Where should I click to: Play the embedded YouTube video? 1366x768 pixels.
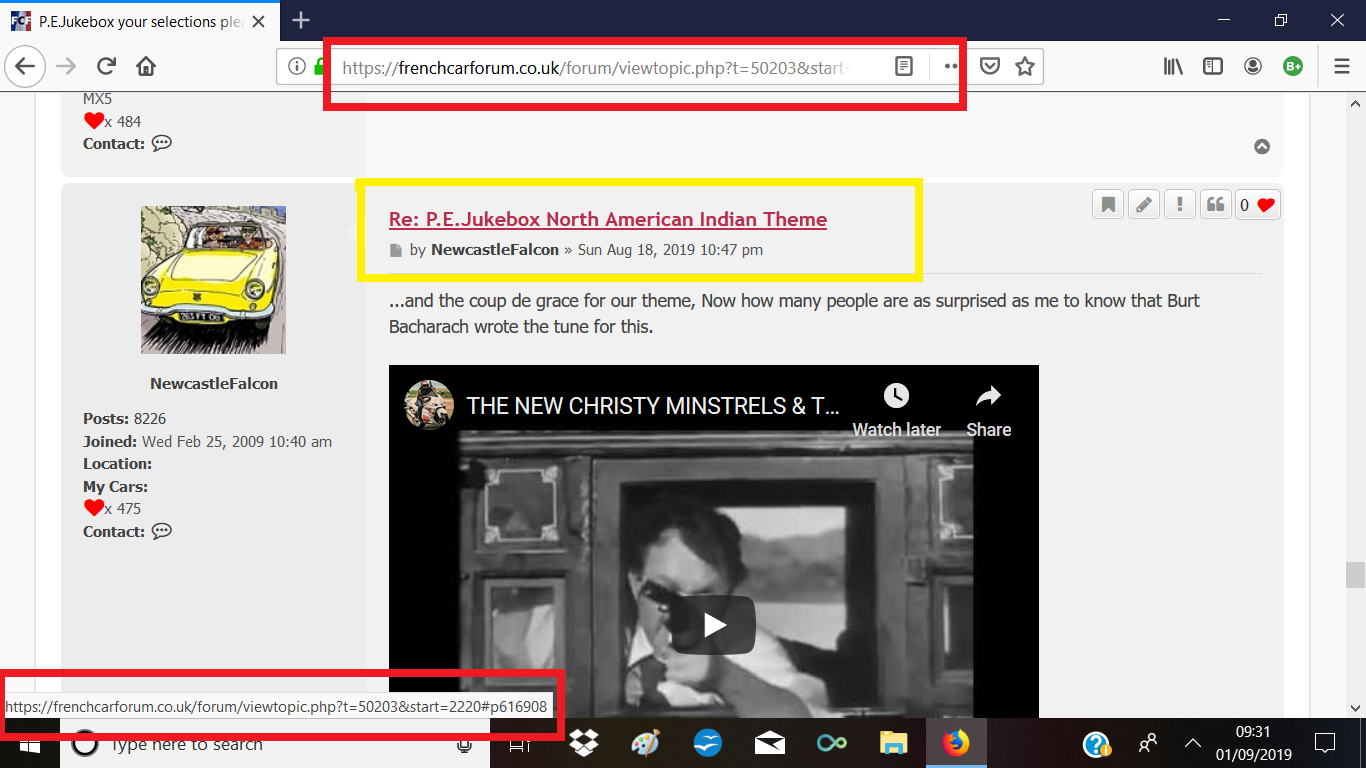[x=714, y=625]
